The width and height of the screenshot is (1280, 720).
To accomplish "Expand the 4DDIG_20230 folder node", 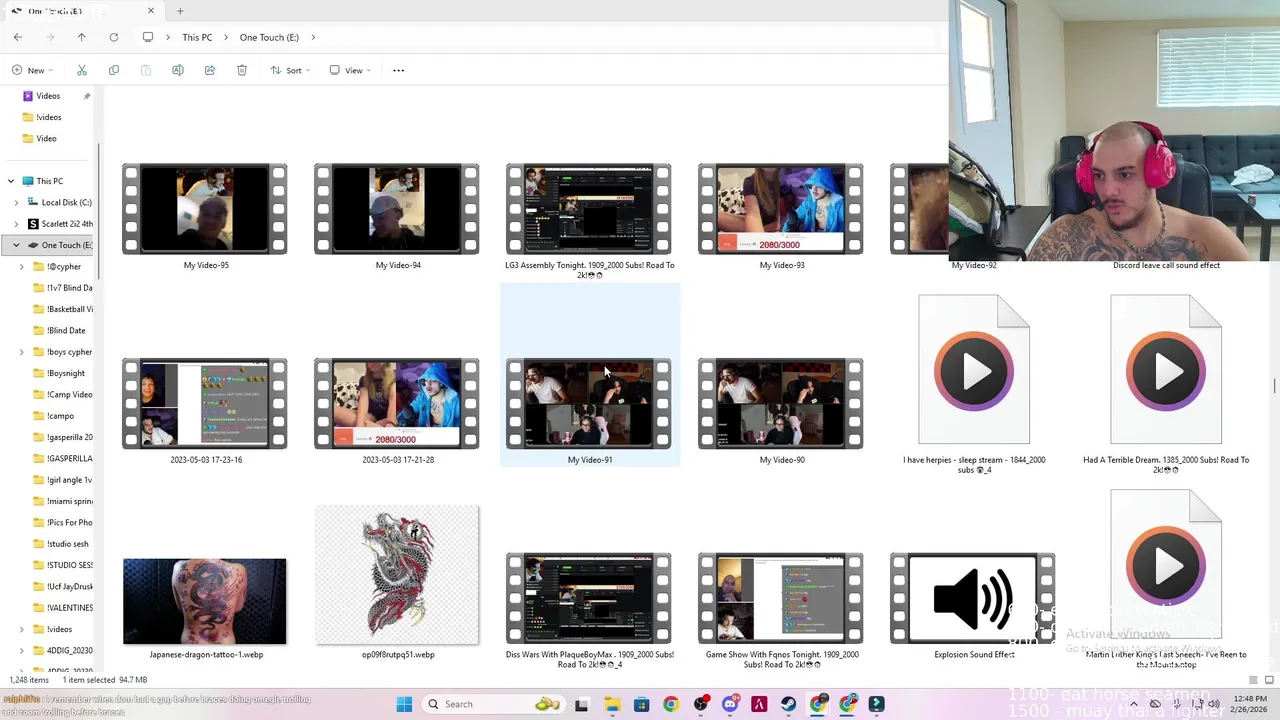I will (22, 651).
